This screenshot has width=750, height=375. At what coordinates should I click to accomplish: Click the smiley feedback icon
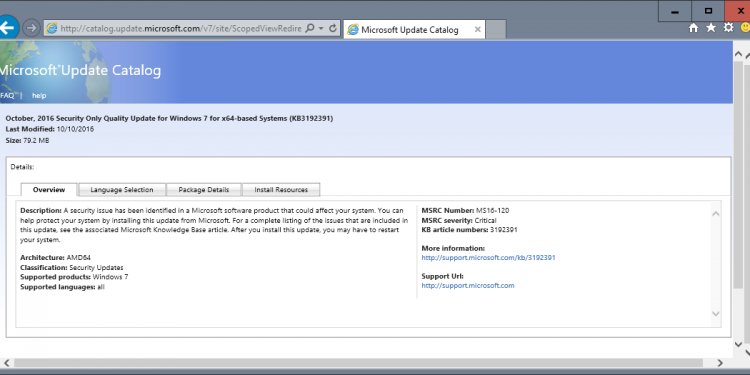745,28
